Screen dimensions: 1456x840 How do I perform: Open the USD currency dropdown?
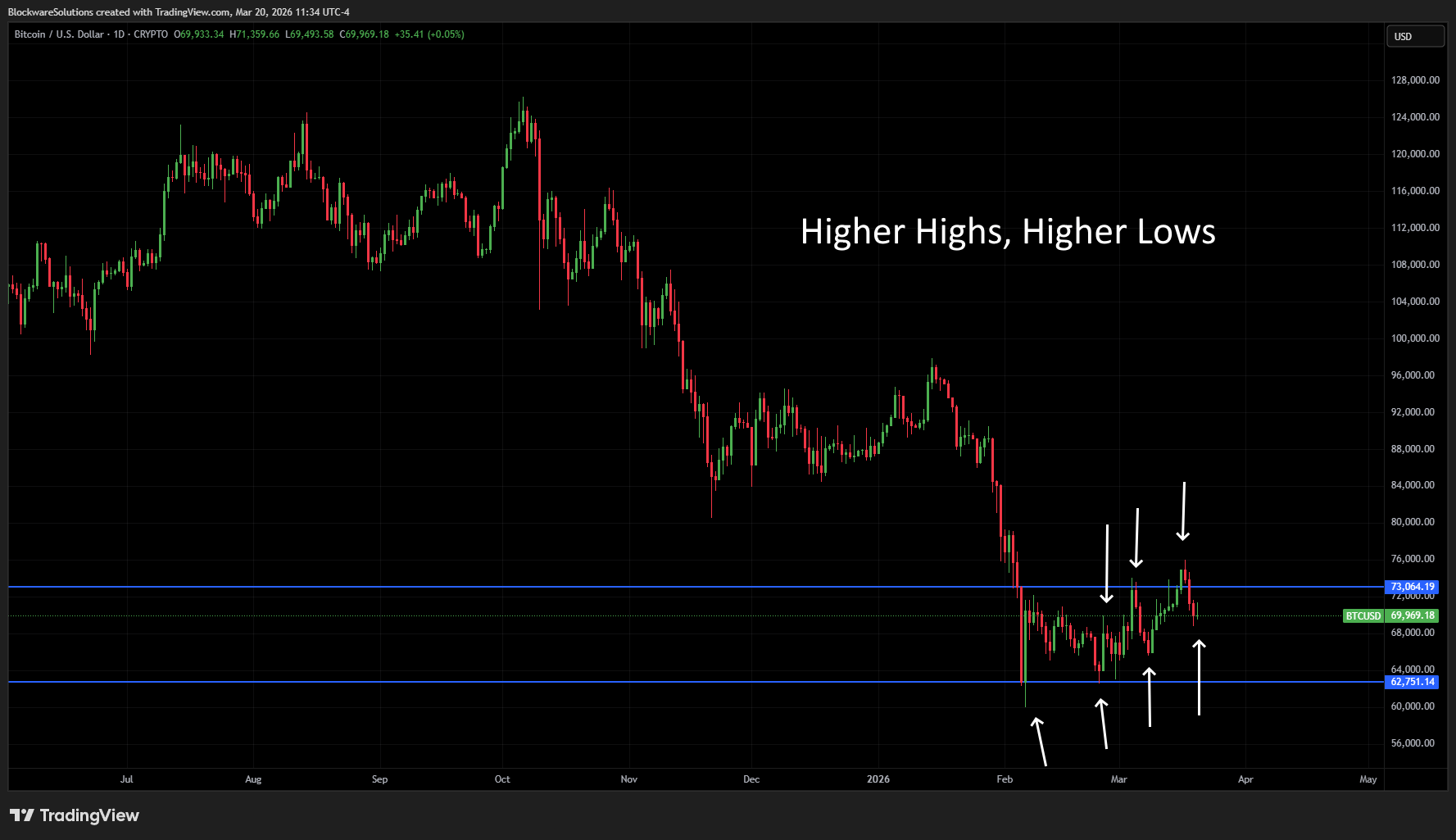(1416, 36)
